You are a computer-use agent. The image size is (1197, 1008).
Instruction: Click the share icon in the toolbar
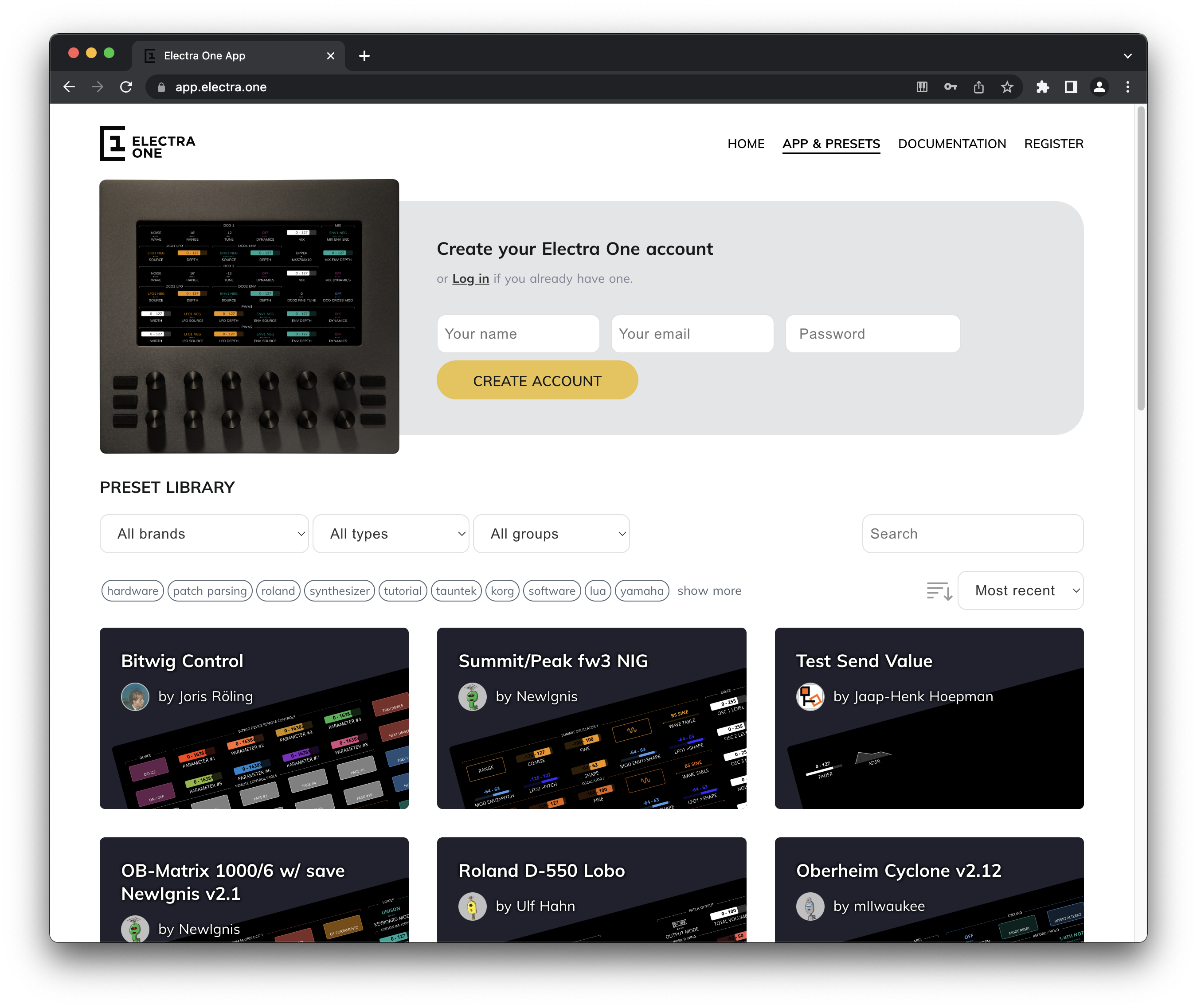point(979,87)
